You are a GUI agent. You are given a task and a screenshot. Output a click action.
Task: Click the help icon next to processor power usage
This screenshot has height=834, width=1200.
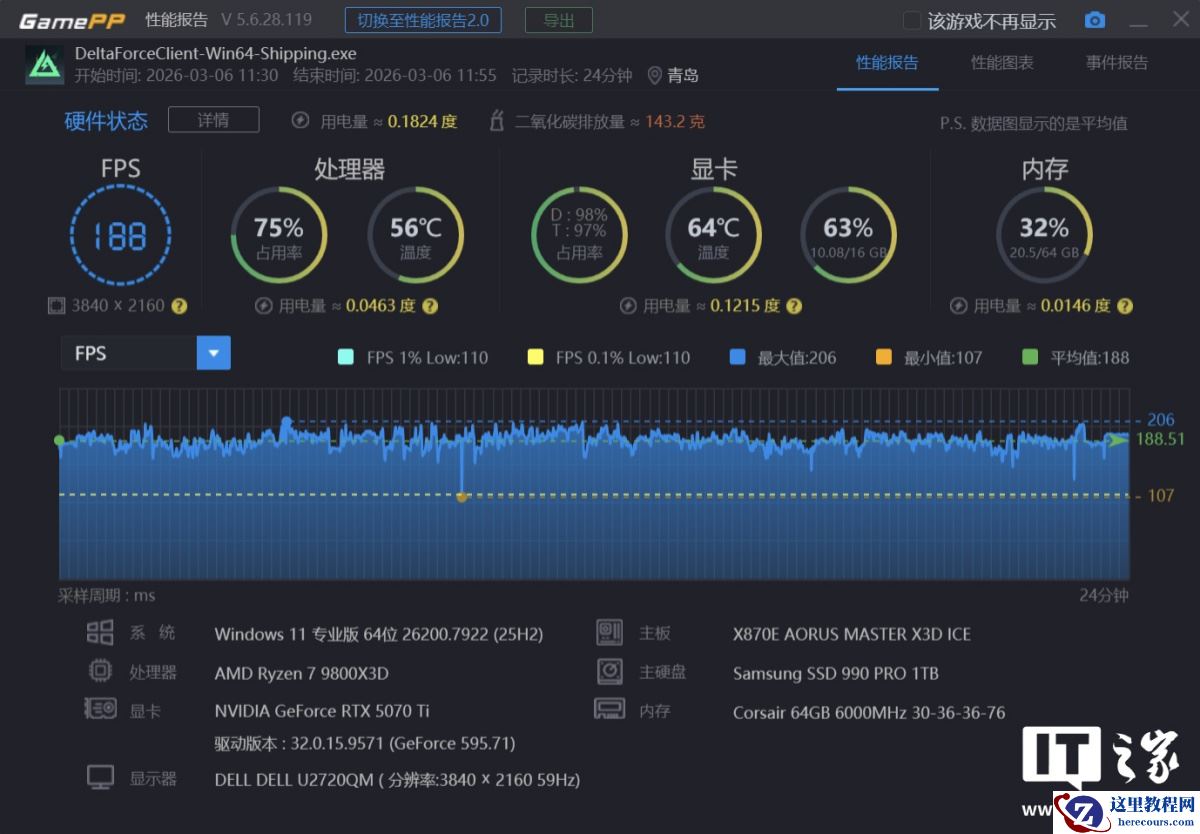[x=429, y=306]
